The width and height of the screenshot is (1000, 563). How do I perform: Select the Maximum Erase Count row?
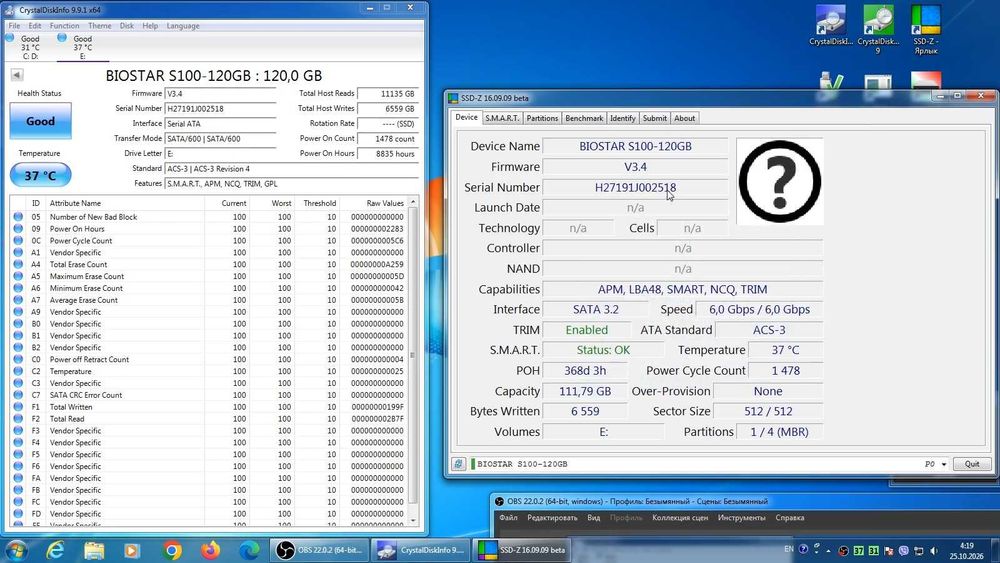(208, 276)
